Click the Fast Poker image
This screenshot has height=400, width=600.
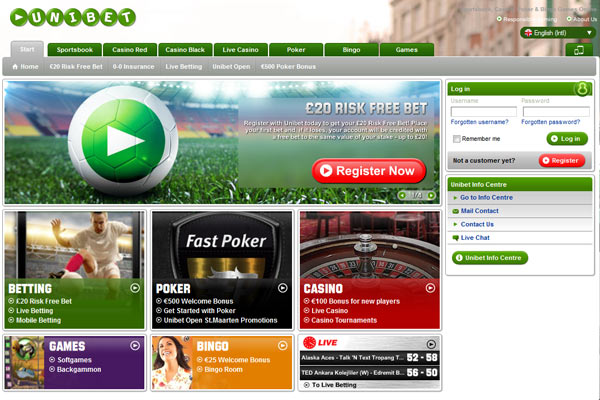point(222,245)
